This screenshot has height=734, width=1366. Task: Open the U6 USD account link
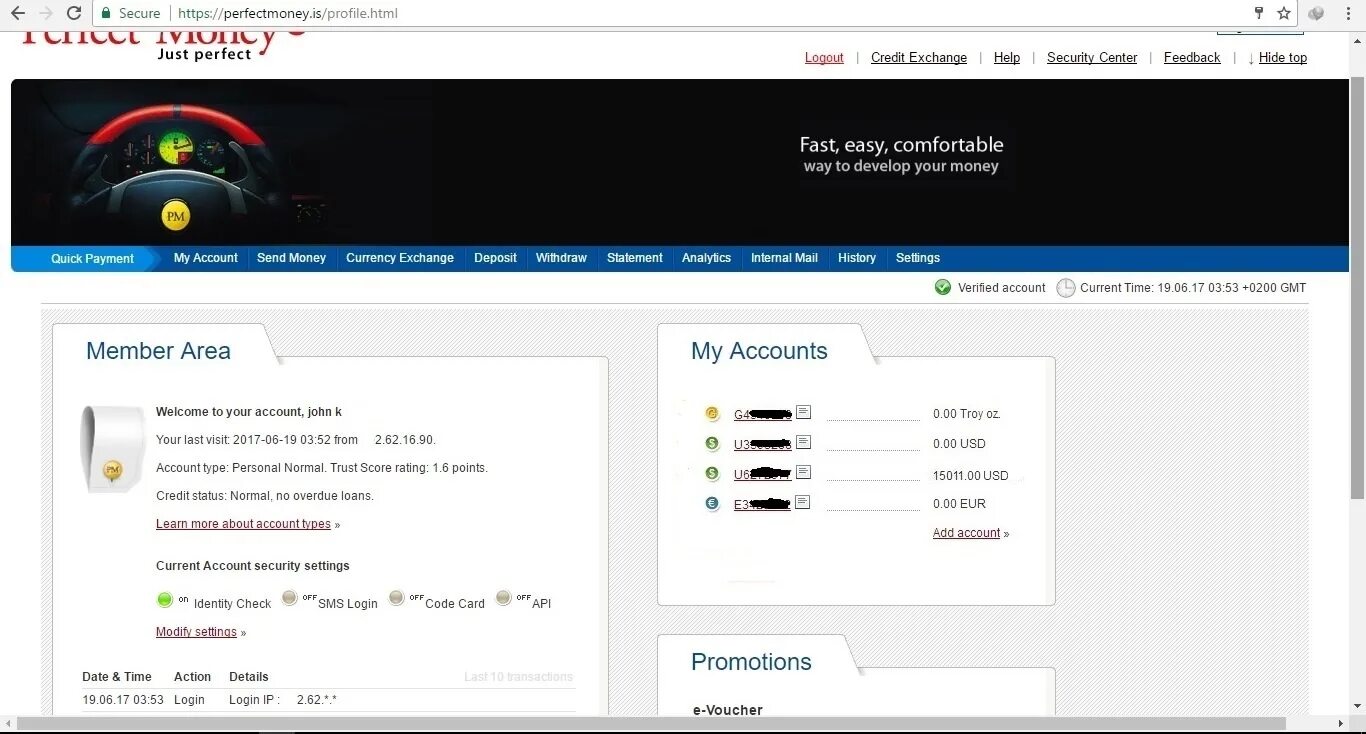click(x=763, y=475)
